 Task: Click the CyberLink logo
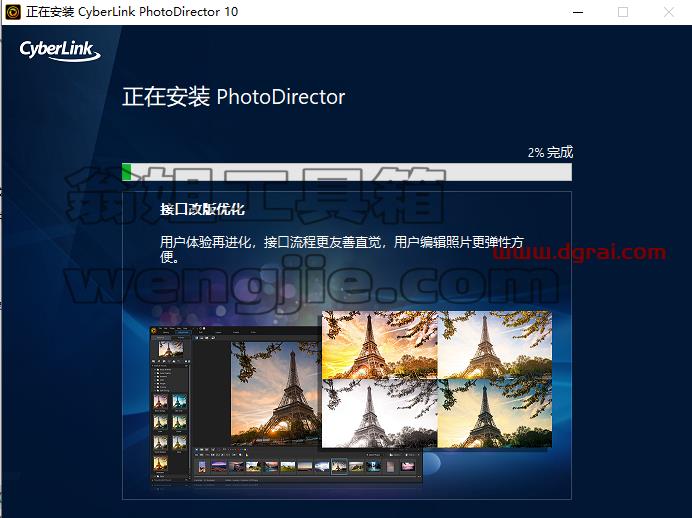[60, 50]
